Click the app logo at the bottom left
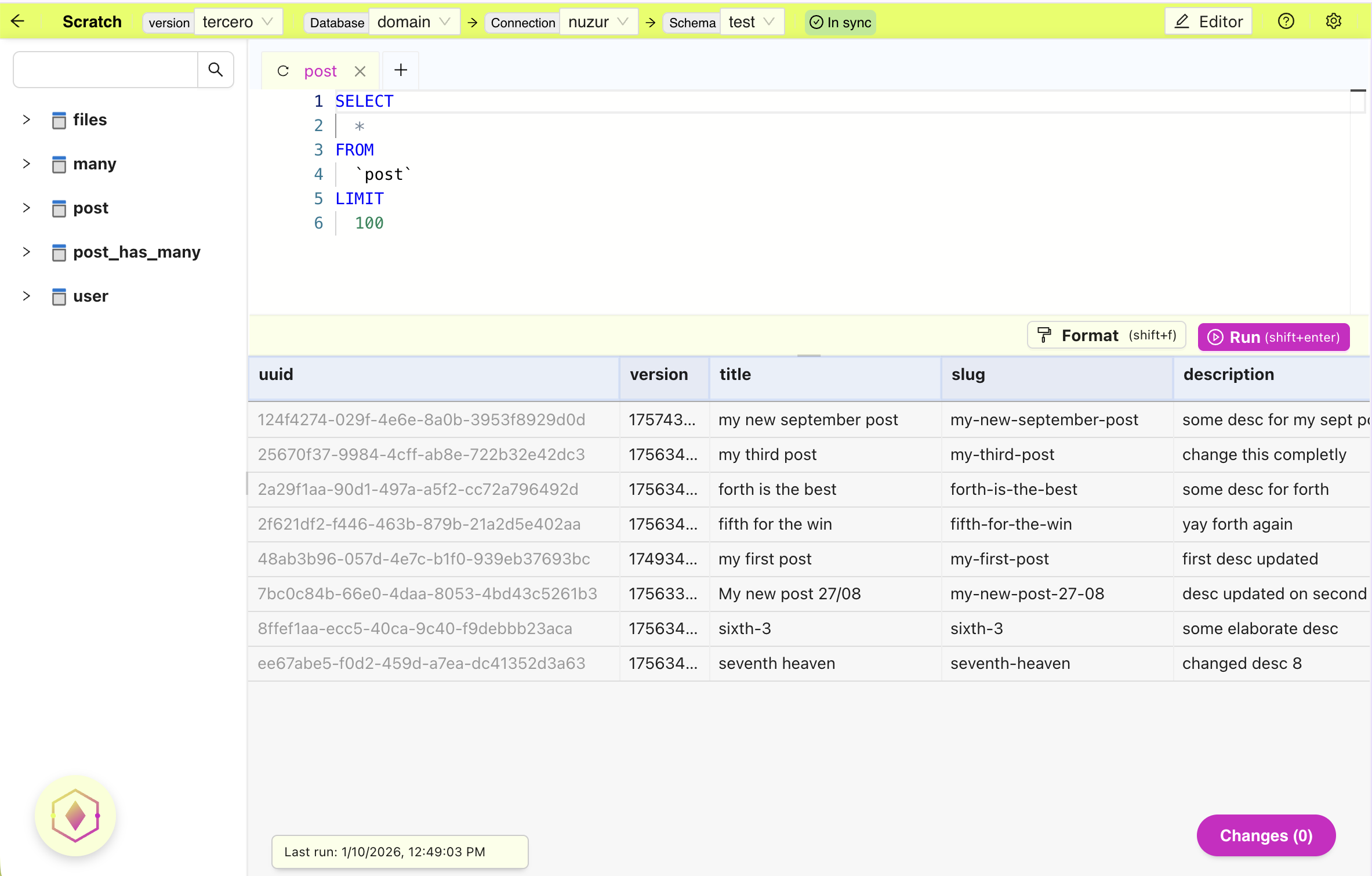 tap(75, 815)
